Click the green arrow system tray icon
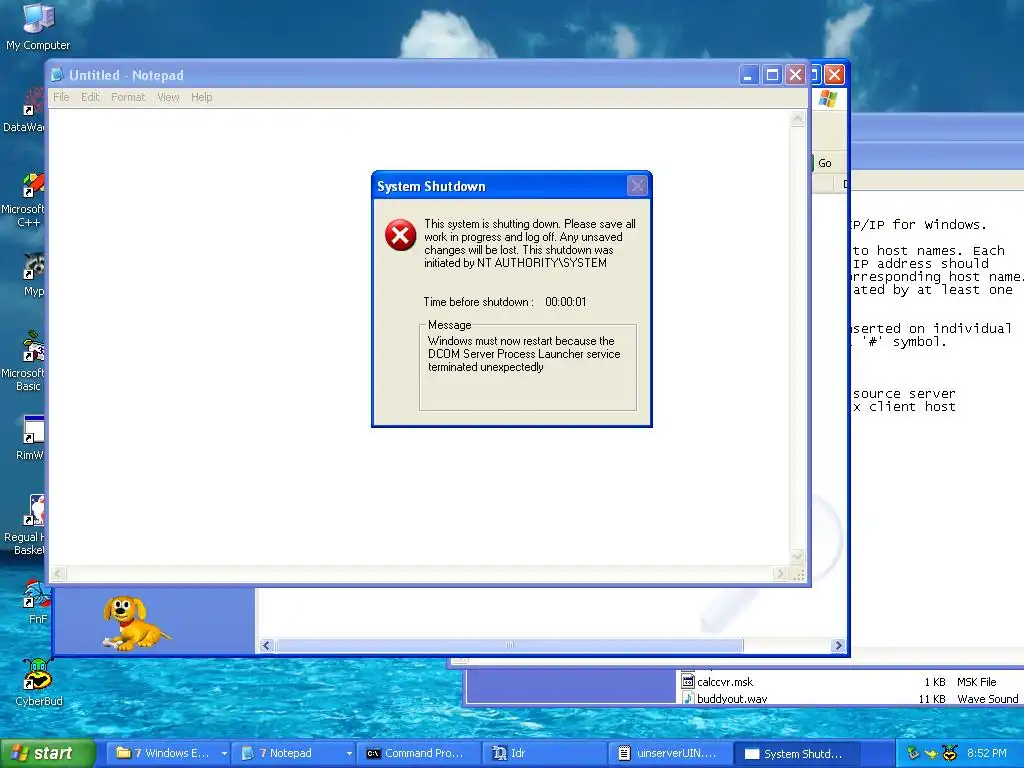The image size is (1024, 768). coord(913,753)
